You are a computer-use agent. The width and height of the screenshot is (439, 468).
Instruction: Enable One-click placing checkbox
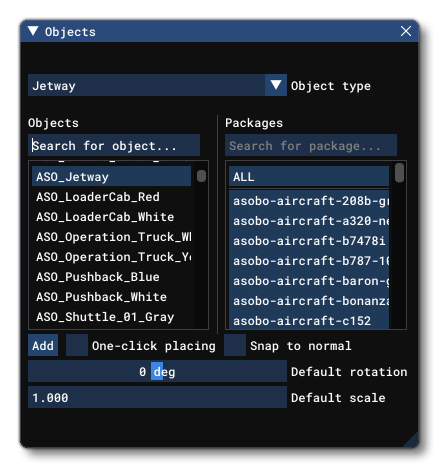[77, 345]
